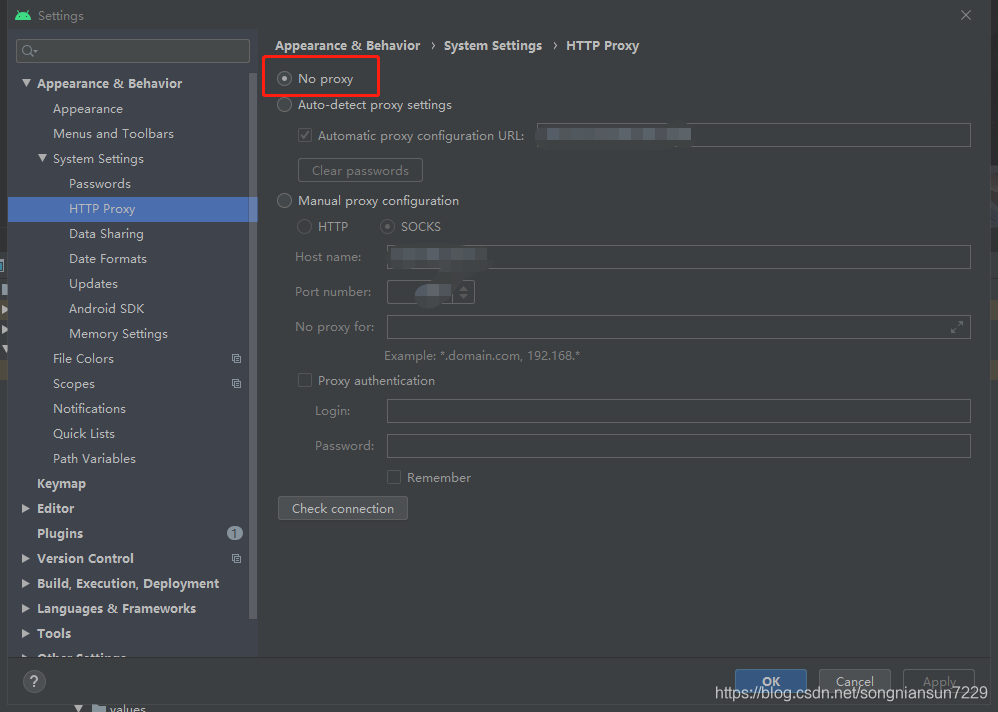The image size is (998, 712).
Task: Go to the Passwords settings page
Action: (100, 184)
